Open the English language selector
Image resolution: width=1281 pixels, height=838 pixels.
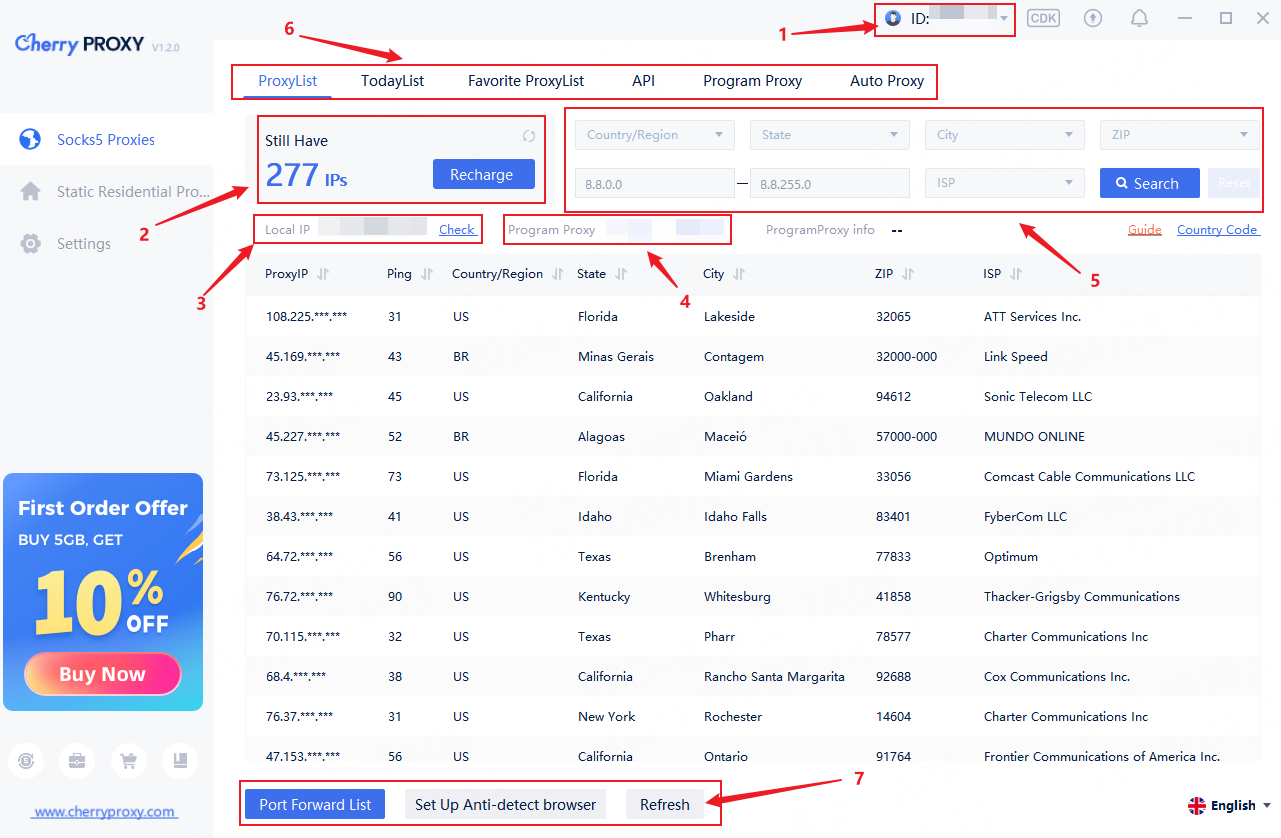point(1230,805)
